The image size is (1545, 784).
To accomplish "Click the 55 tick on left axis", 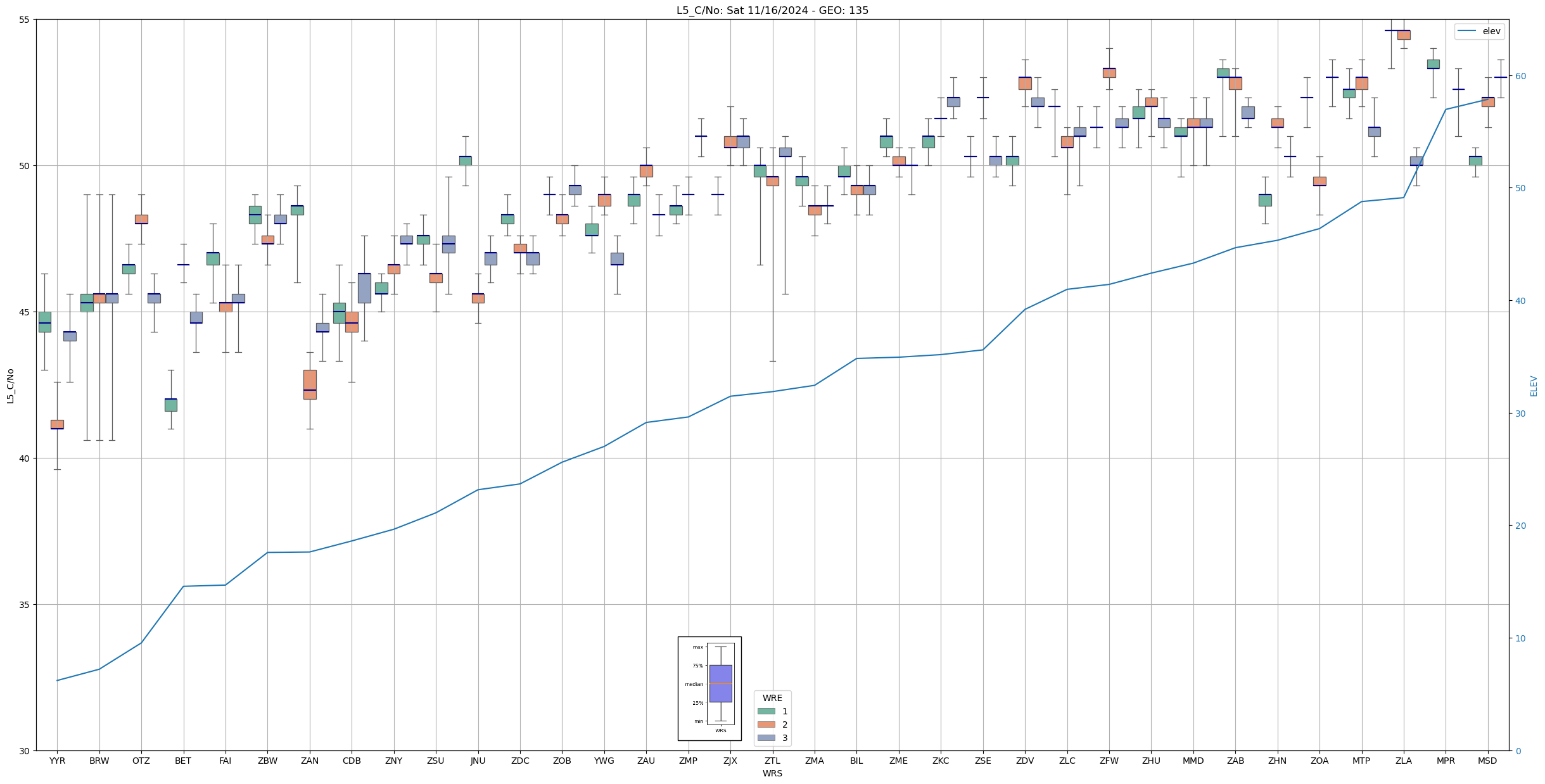I will pos(24,20).
